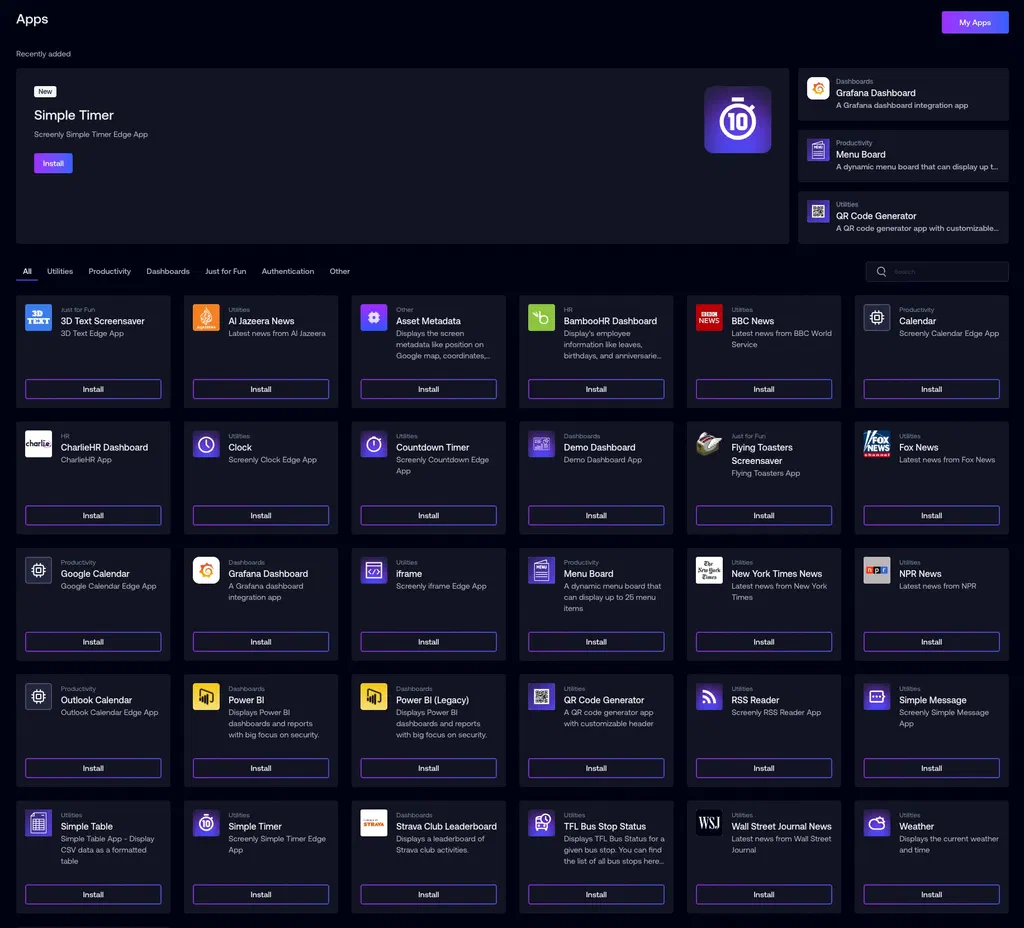Click into the app Search field

coord(936,272)
